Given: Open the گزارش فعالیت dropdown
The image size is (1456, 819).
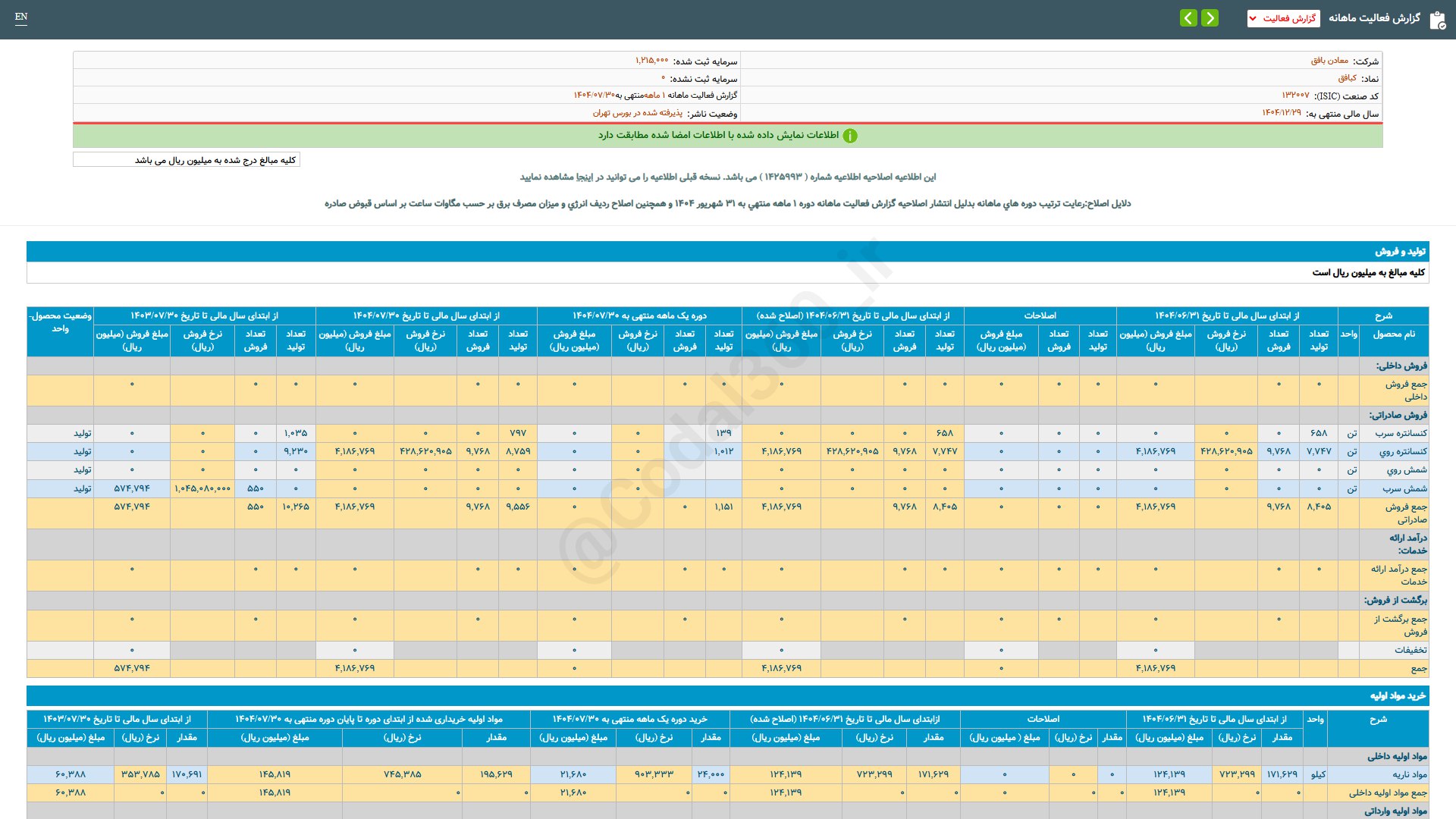Looking at the screenshot, I should coord(1283,18).
